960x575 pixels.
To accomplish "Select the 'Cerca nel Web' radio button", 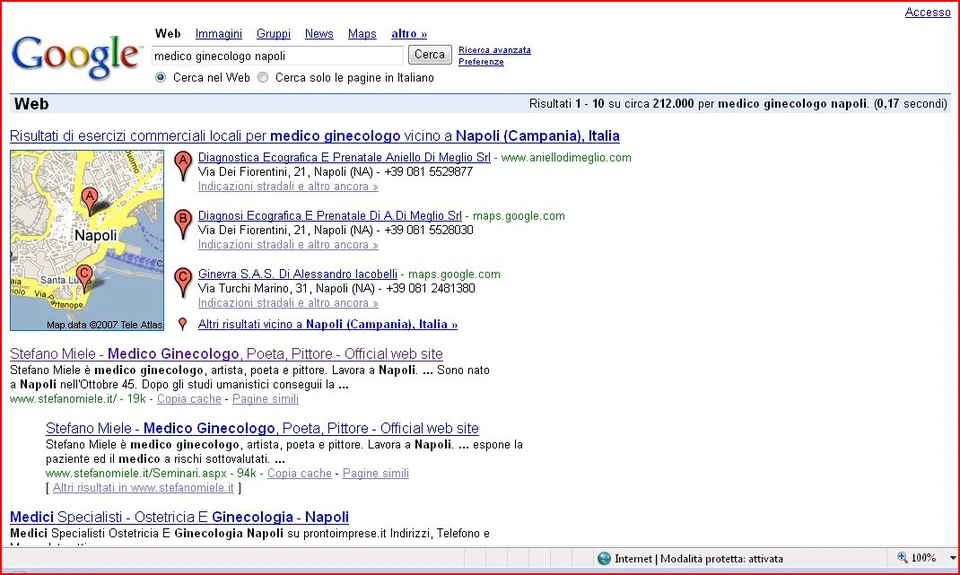I will click(x=160, y=78).
